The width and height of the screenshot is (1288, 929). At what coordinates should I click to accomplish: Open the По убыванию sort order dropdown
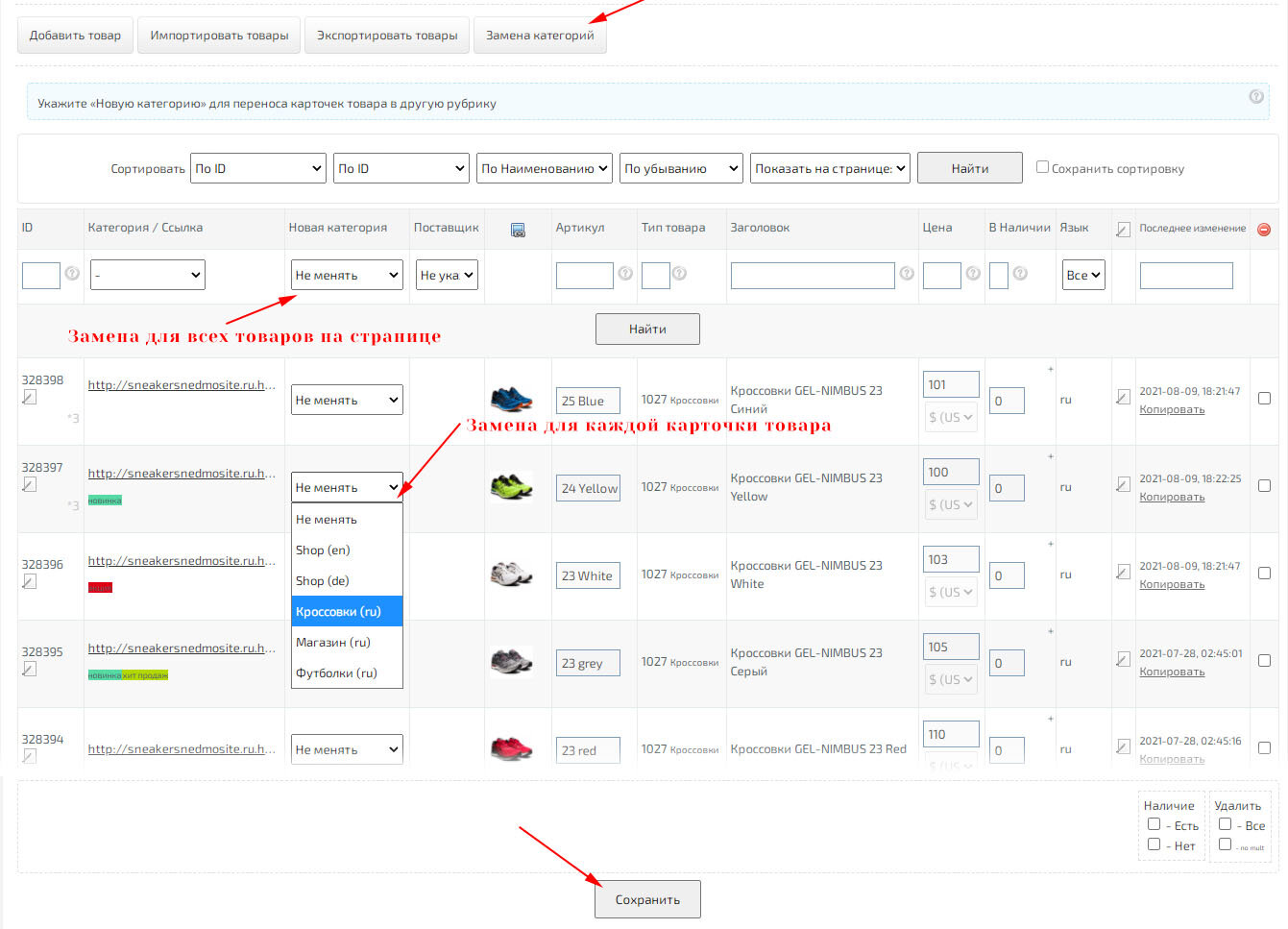click(x=681, y=168)
